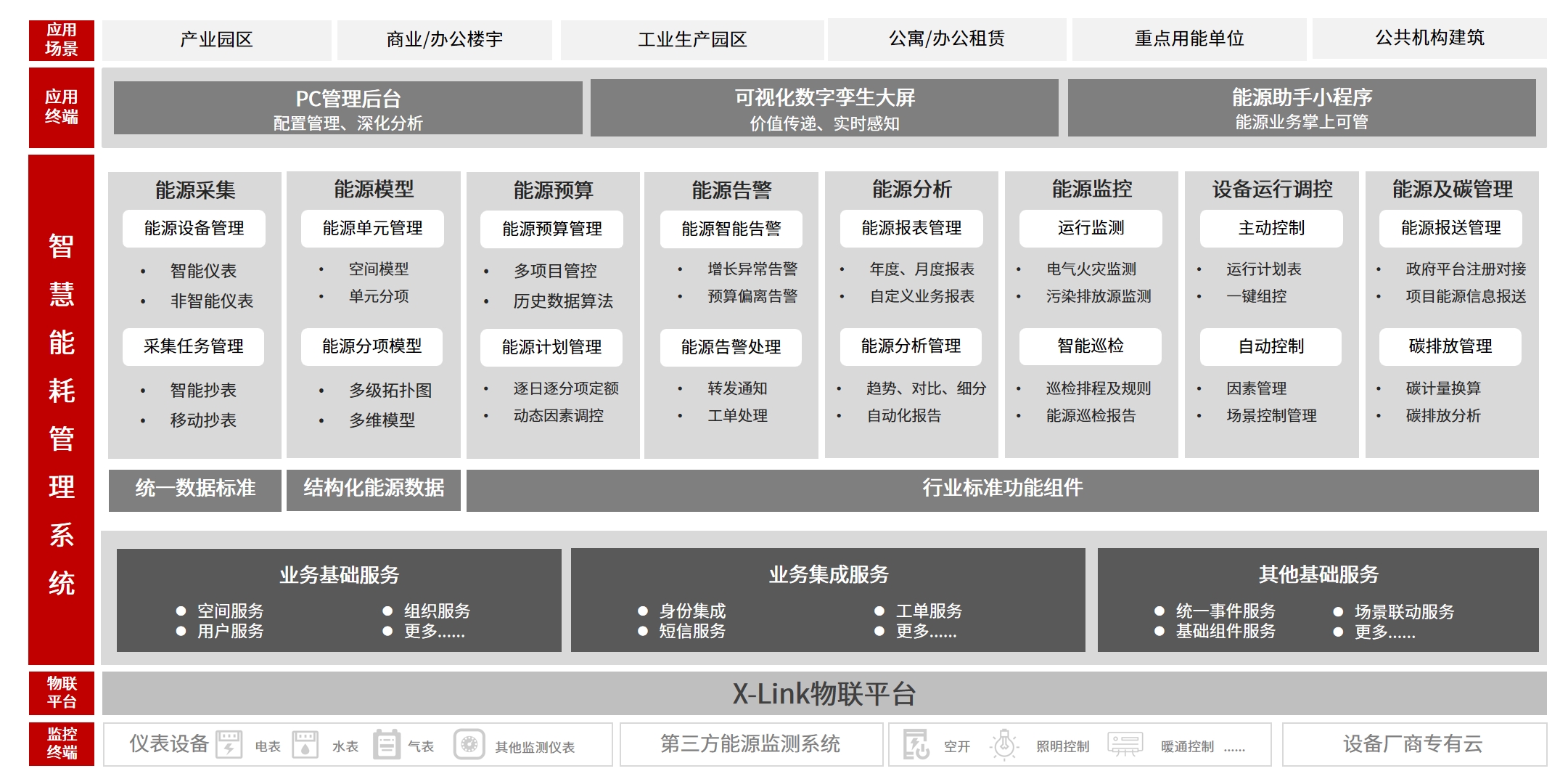This screenshot has width=1568, height=779.
Task: Click the 结构化能源数据 bar
Action: tap(374, 490)
